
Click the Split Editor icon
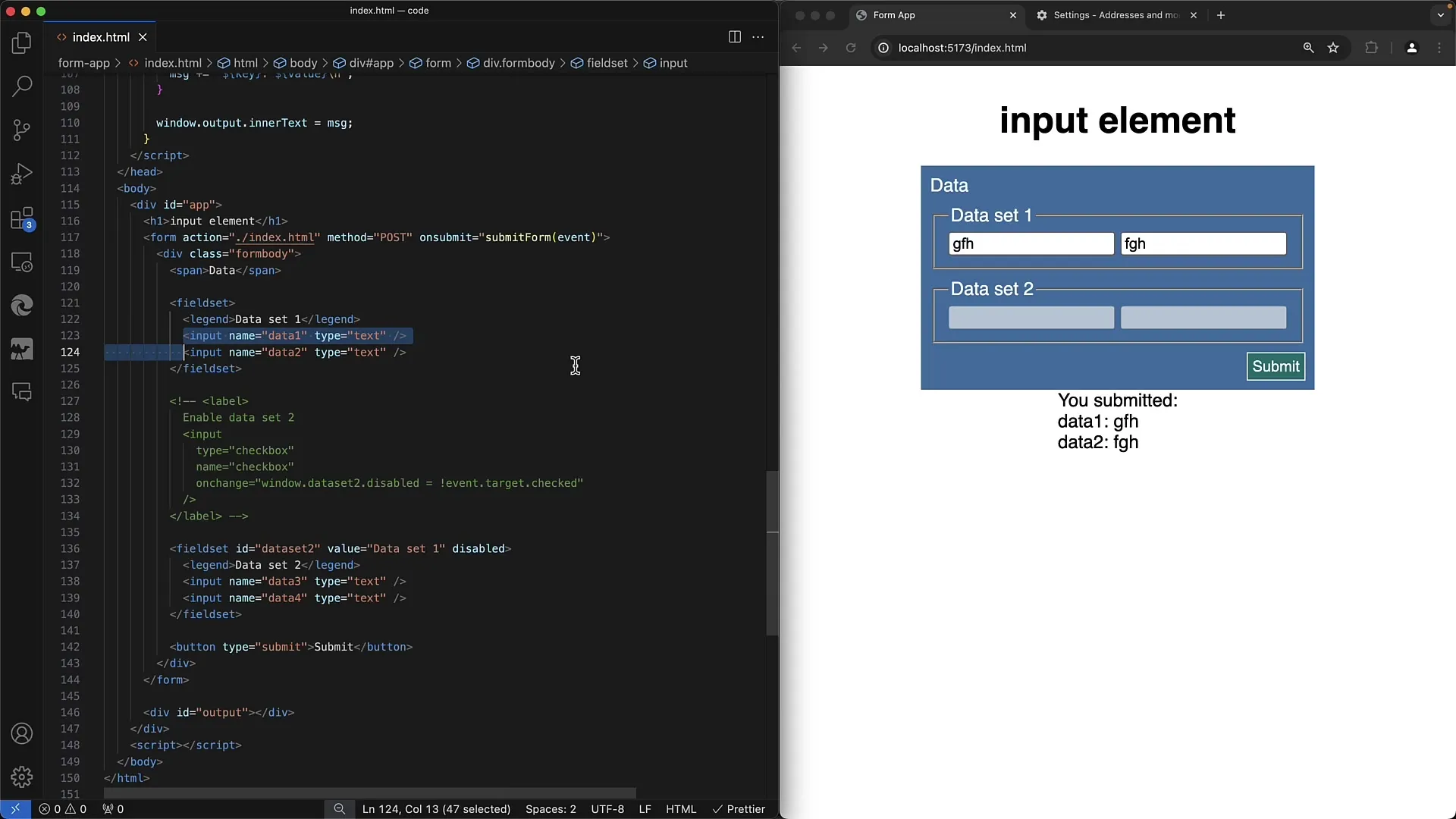click(735, 37)
